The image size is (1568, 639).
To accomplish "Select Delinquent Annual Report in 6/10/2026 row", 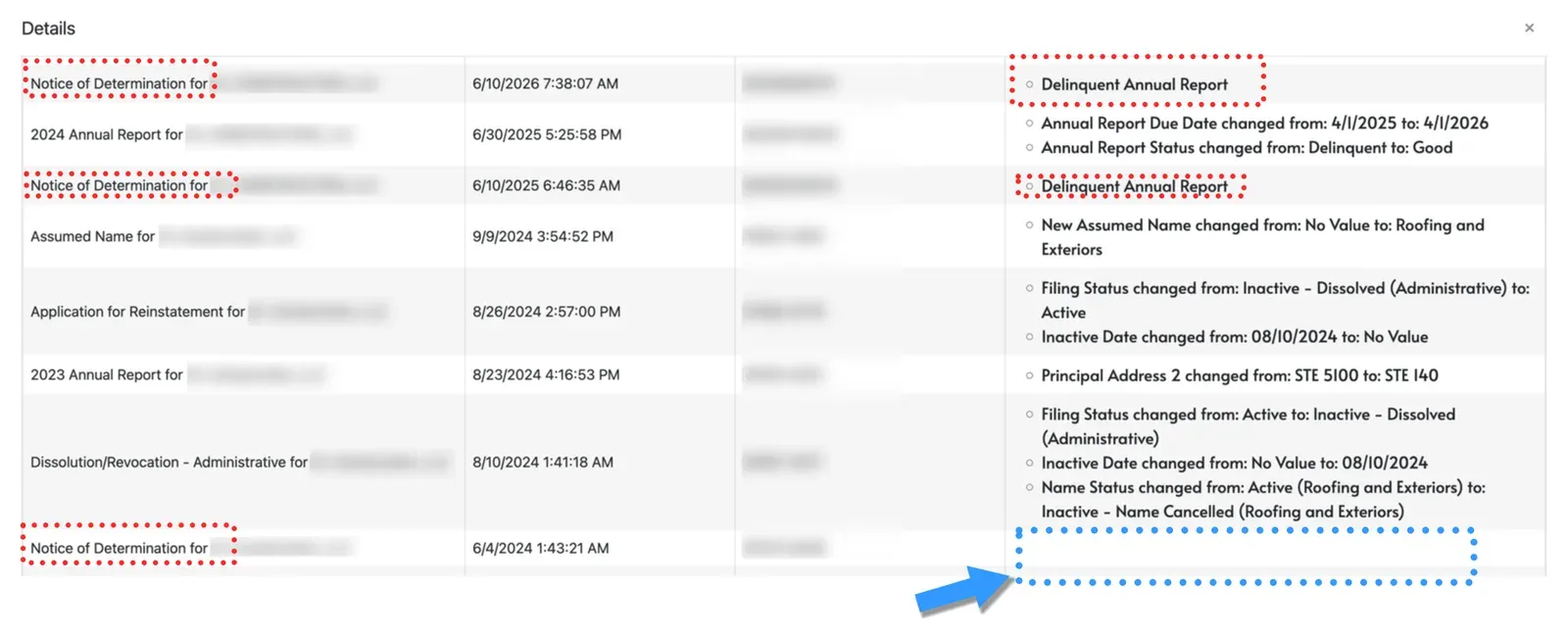I will click(x=1134, y=84).
